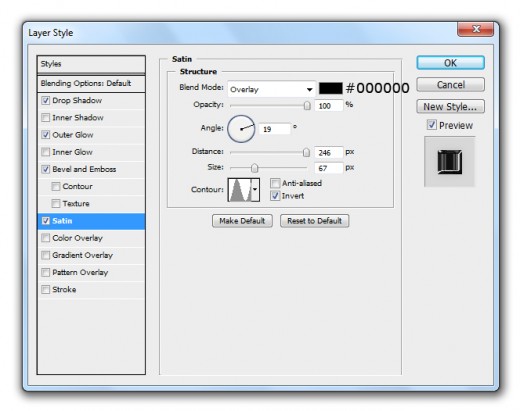Click the Size slider handle
The image size is (520, 411).
[254, 168]
